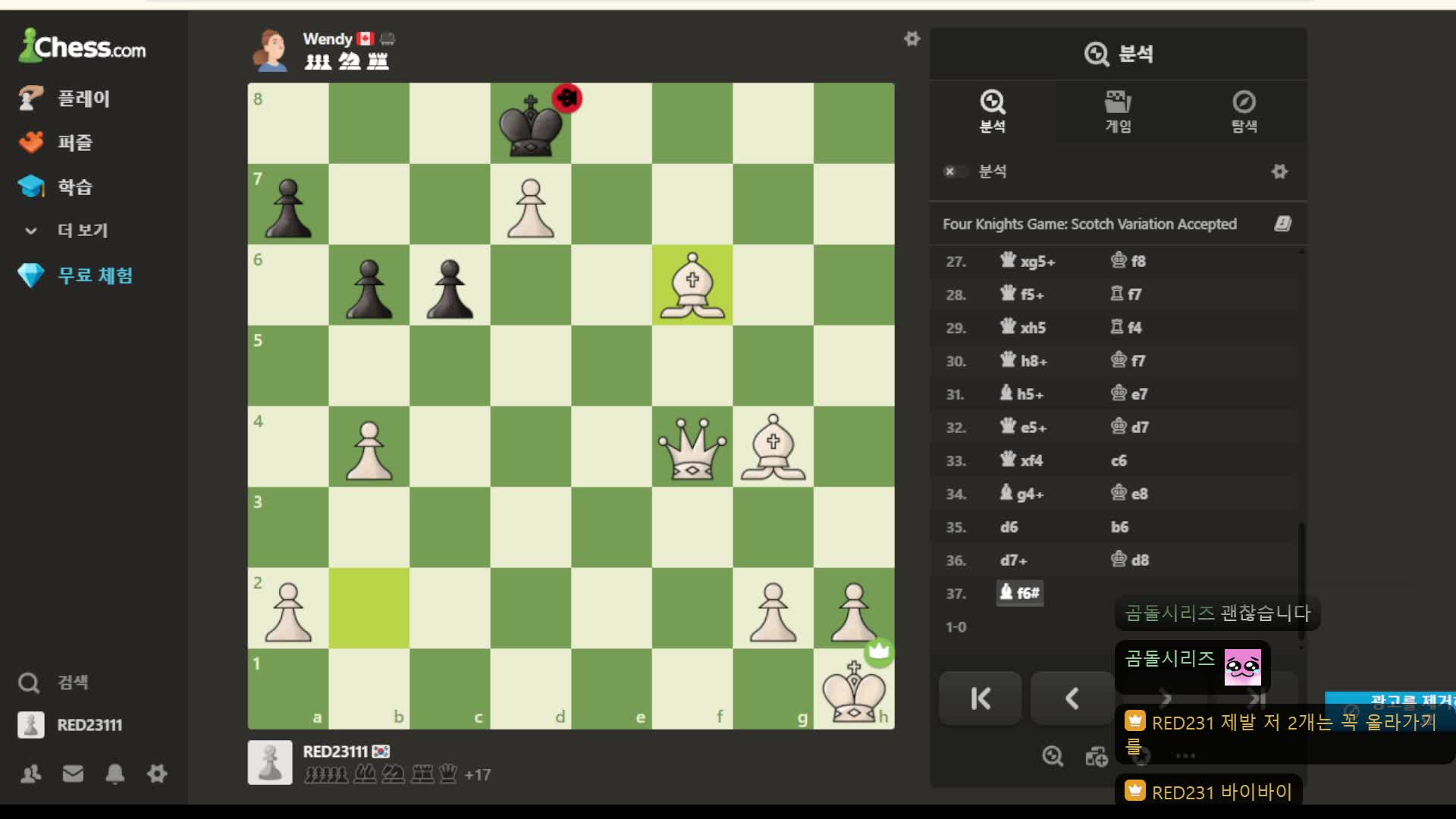Viewport: 1456px width, 819px height.
Task: Open the RED23111 profile in the sidebar
Action: (70, 725)
